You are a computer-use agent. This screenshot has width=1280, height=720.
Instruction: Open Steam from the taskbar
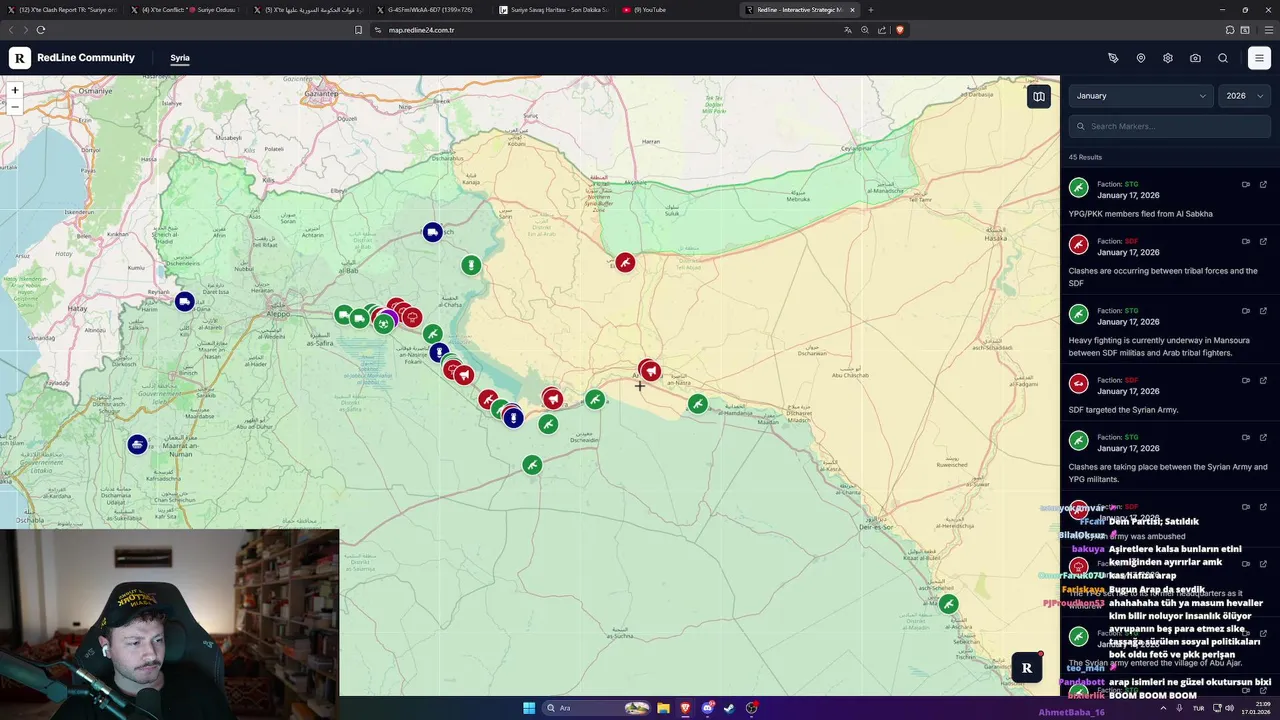click(x=729, y=708)
